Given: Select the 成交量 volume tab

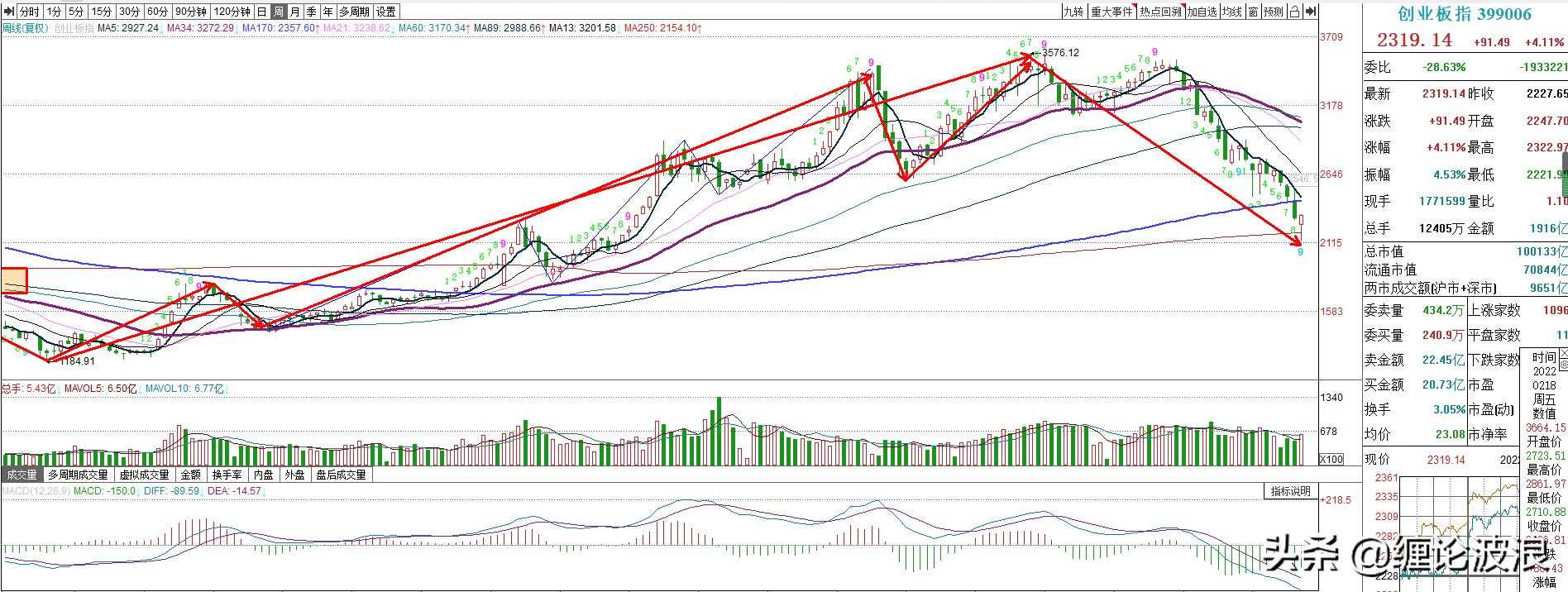Looking at the screenshot, I should [x=22, y=475].
